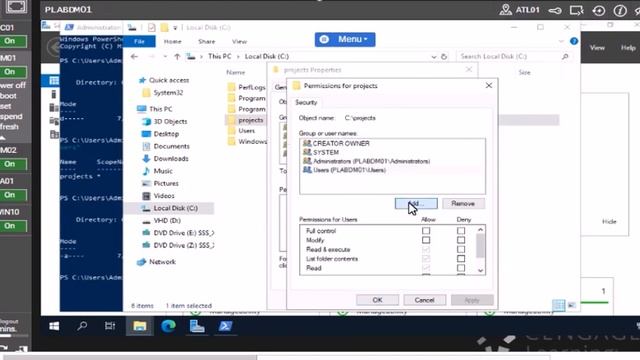Click the Search Local Disk (C:) field

(514, 56)
